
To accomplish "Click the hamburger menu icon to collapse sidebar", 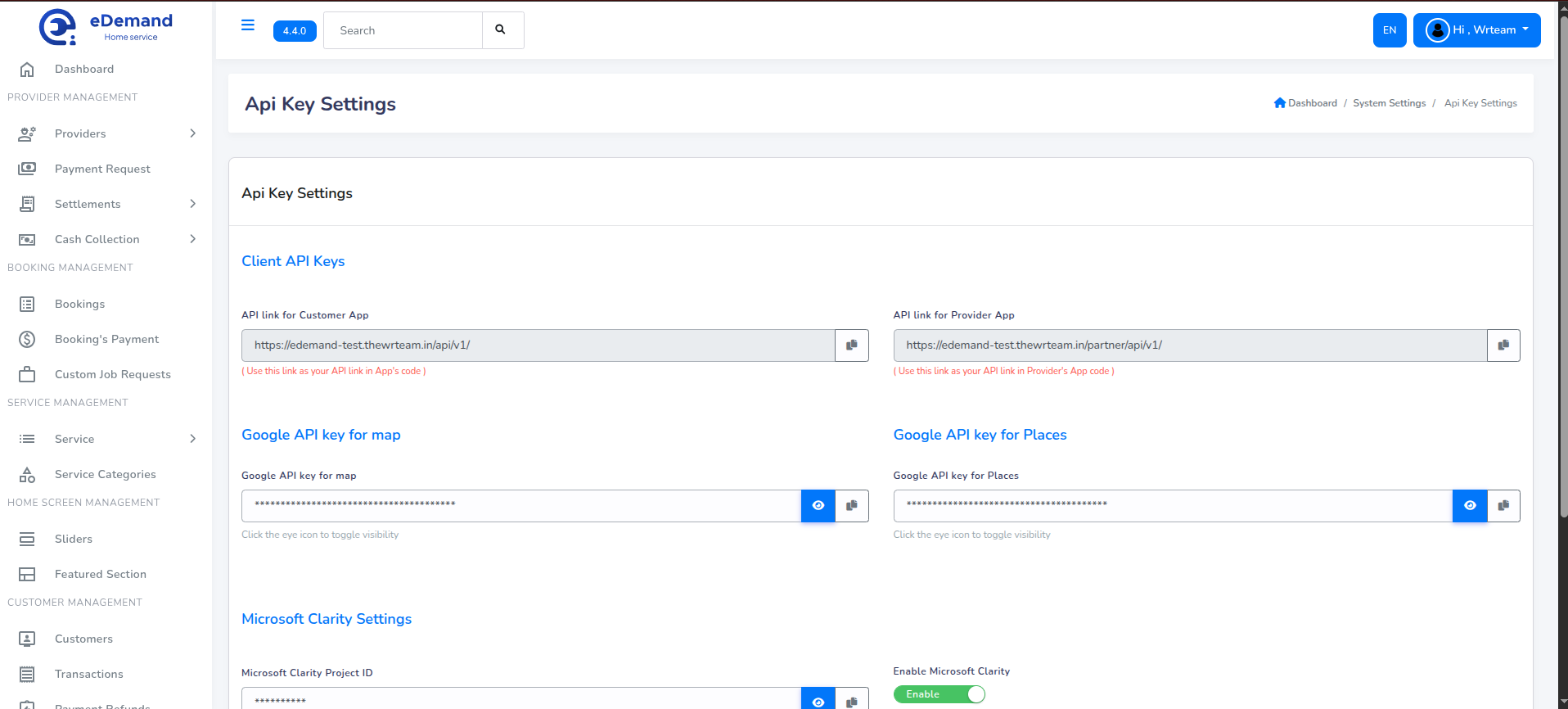I will click(x=248, y=25).
